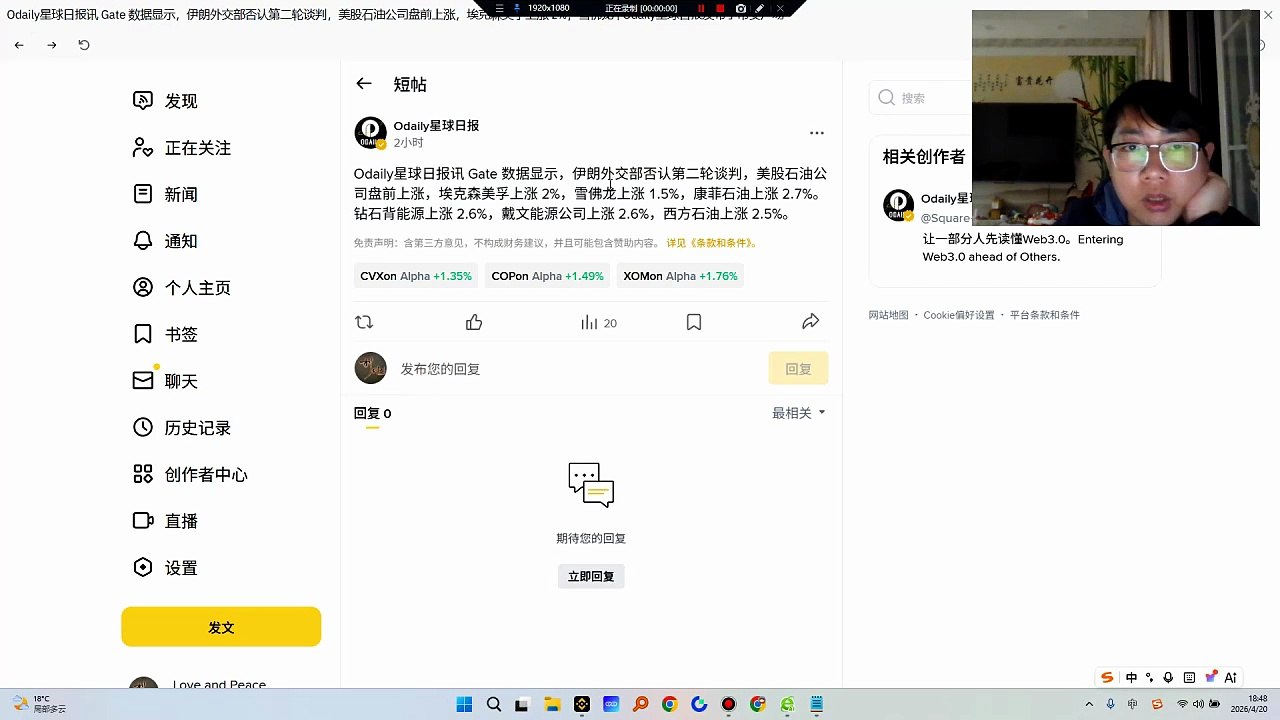Click the views chart icon showing 20
The height and width of the screenshot is (720, 1280).
(x=589, y=322)
